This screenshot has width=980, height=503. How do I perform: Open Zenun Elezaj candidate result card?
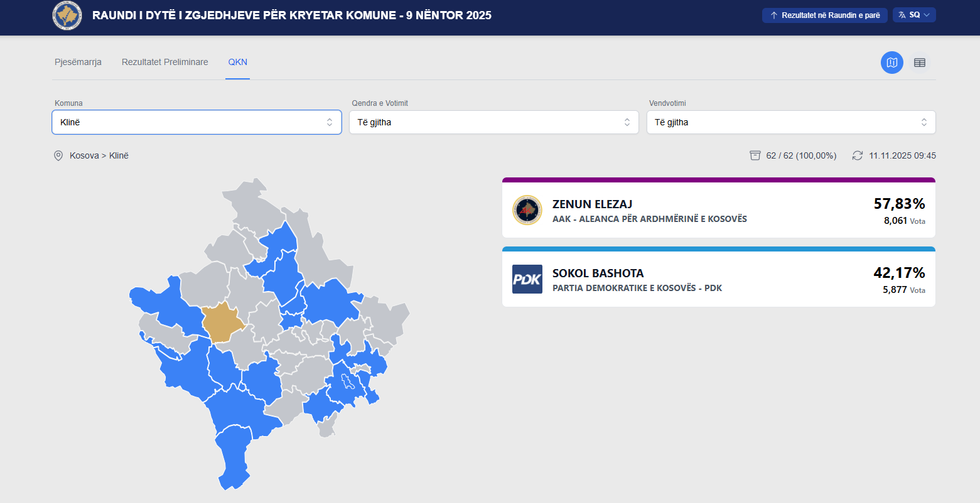point(718,210)
